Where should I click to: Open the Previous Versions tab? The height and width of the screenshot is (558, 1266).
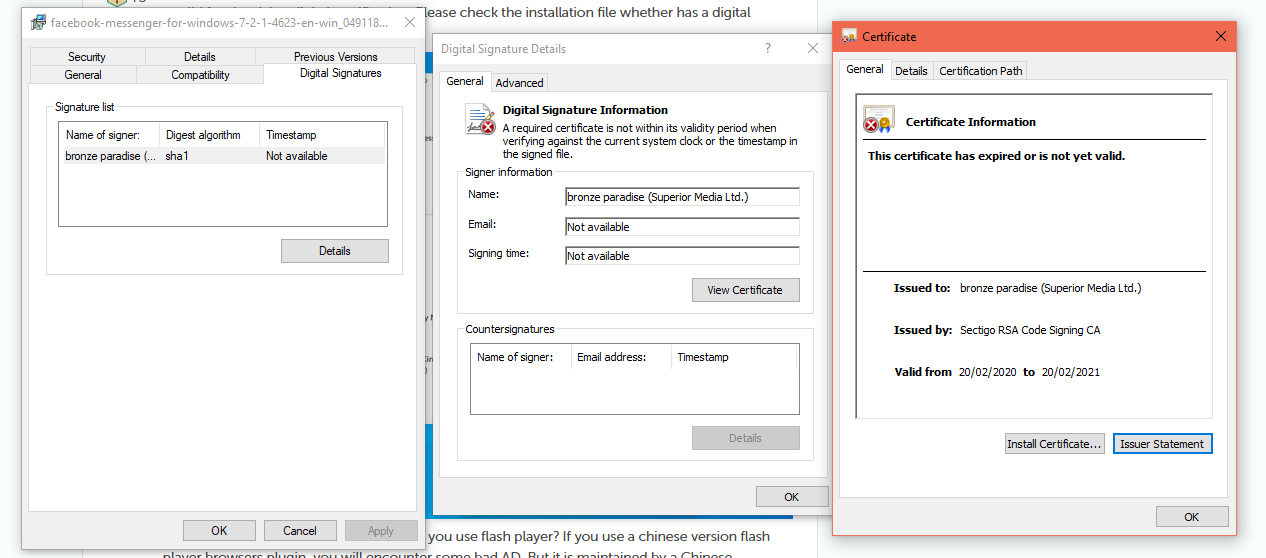[335, 57]
